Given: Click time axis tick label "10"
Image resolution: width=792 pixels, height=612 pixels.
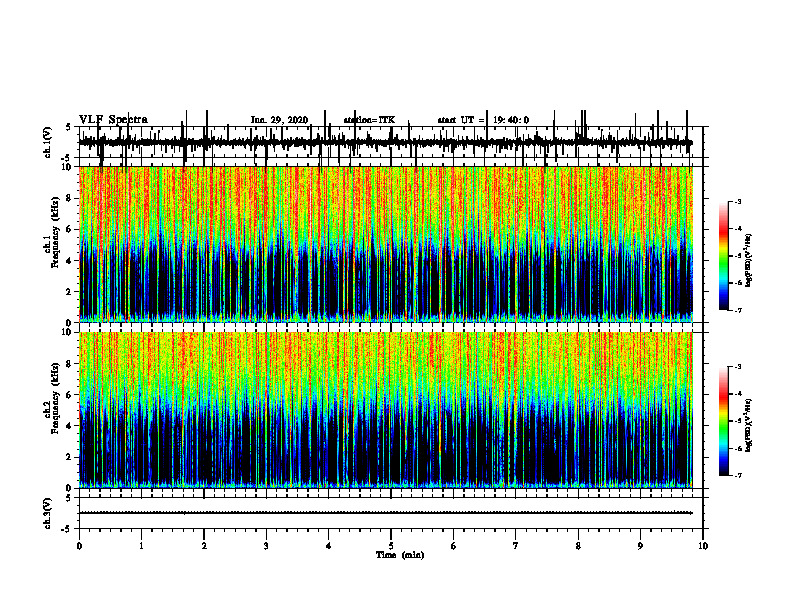Looking at the screenshot, I should tap(703, 546).
